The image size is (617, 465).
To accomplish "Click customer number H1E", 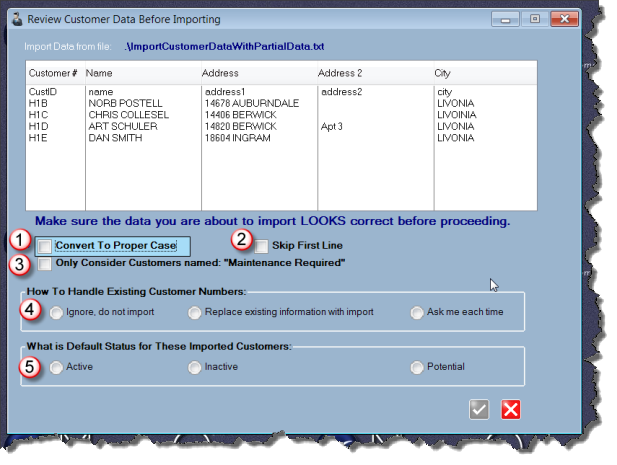I will 38,138.
